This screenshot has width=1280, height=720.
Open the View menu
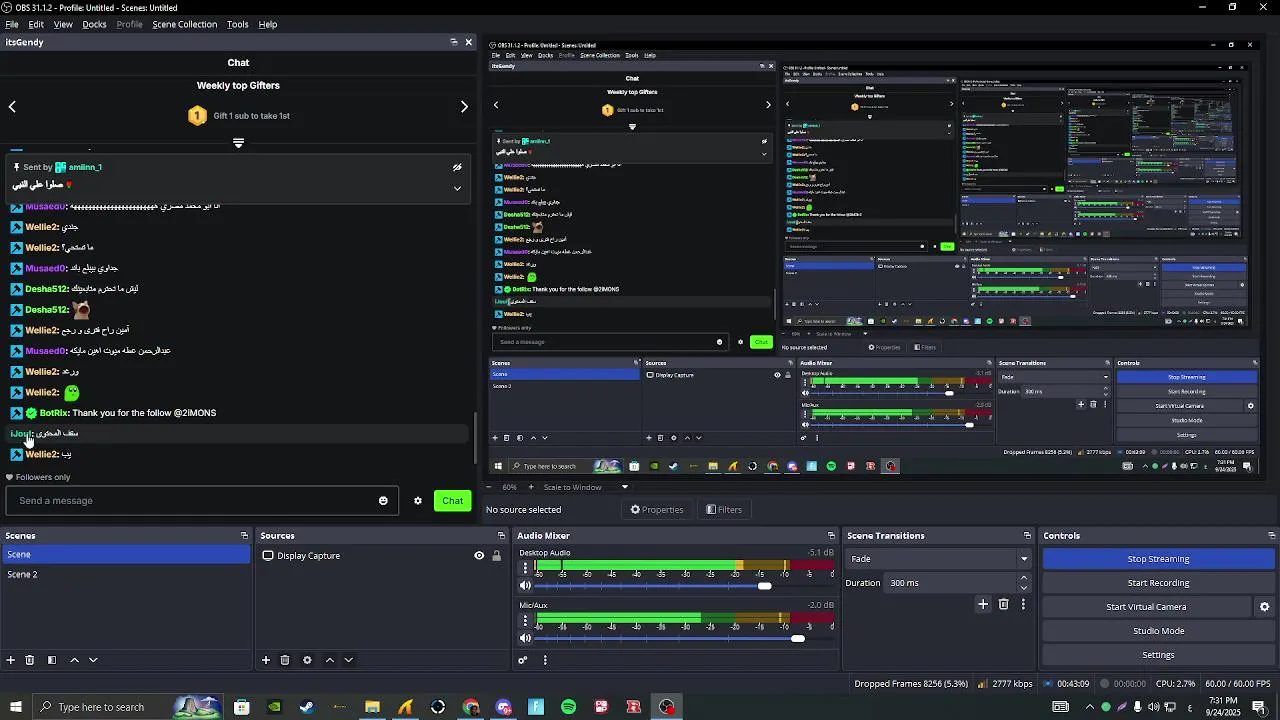tap(63, 24)
